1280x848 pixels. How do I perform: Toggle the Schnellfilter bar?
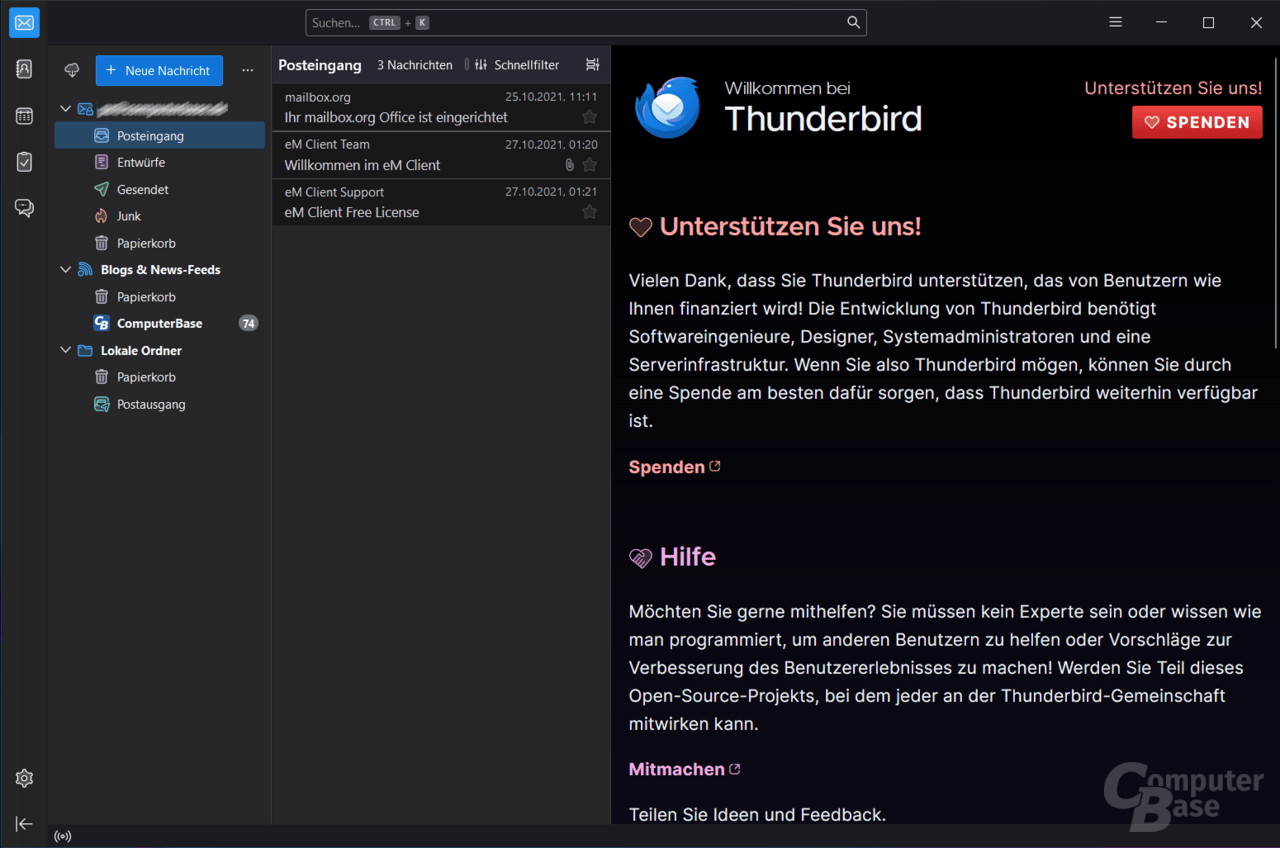(516, 65)
